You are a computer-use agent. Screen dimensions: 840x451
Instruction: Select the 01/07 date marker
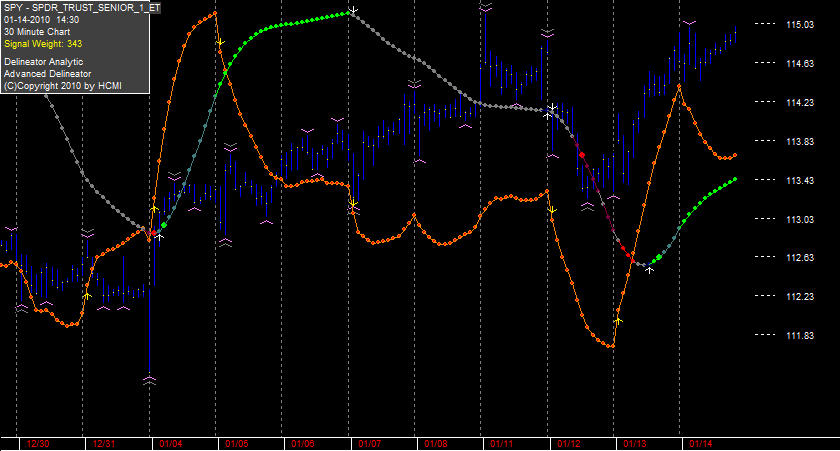click(370, 444)
